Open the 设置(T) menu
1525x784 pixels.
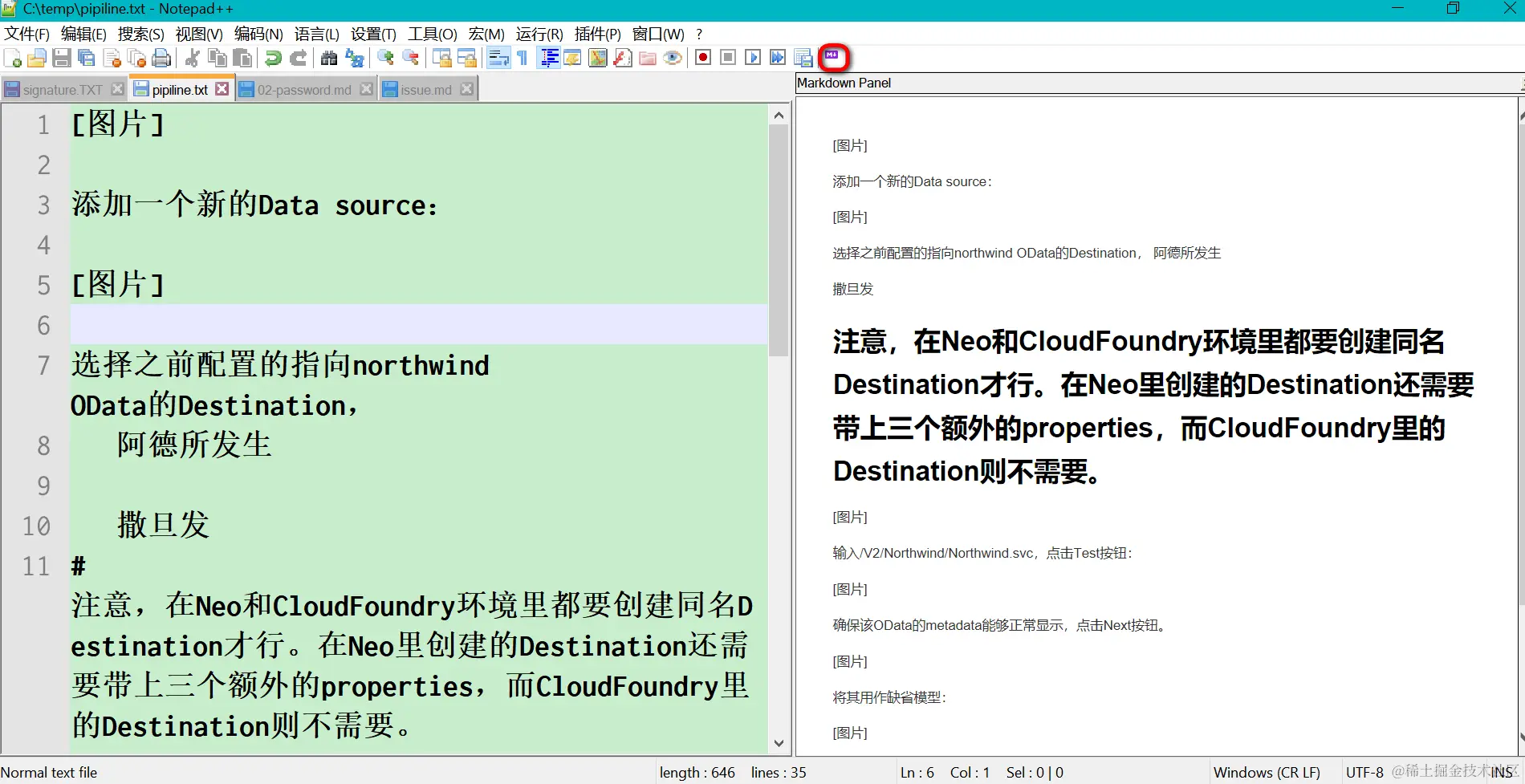(x=374, y=34)
